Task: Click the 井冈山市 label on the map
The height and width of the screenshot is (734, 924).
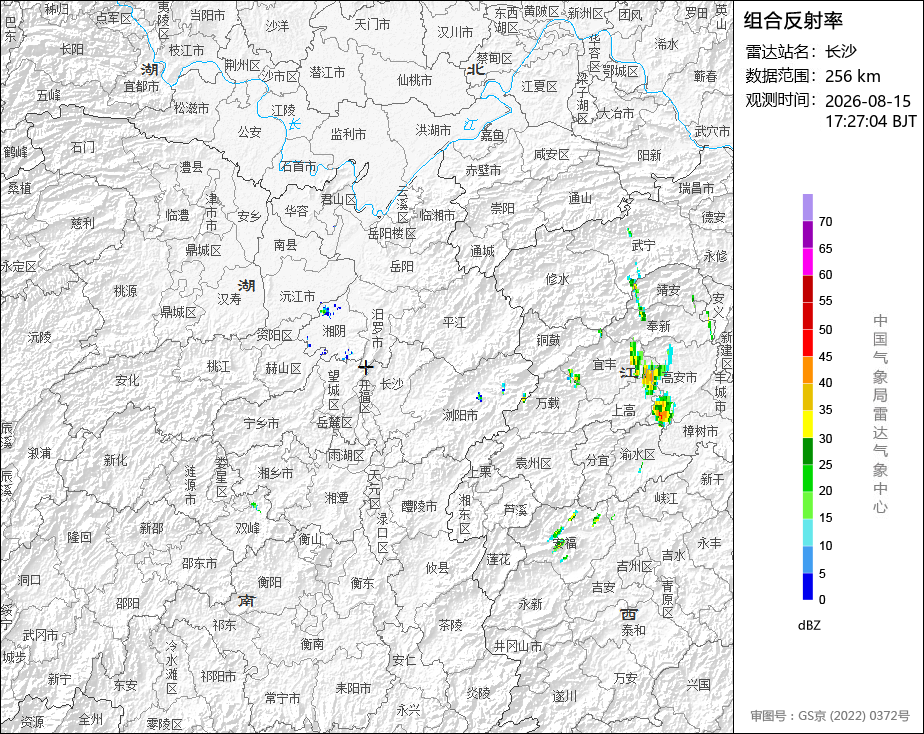Action: pos(518,646)
